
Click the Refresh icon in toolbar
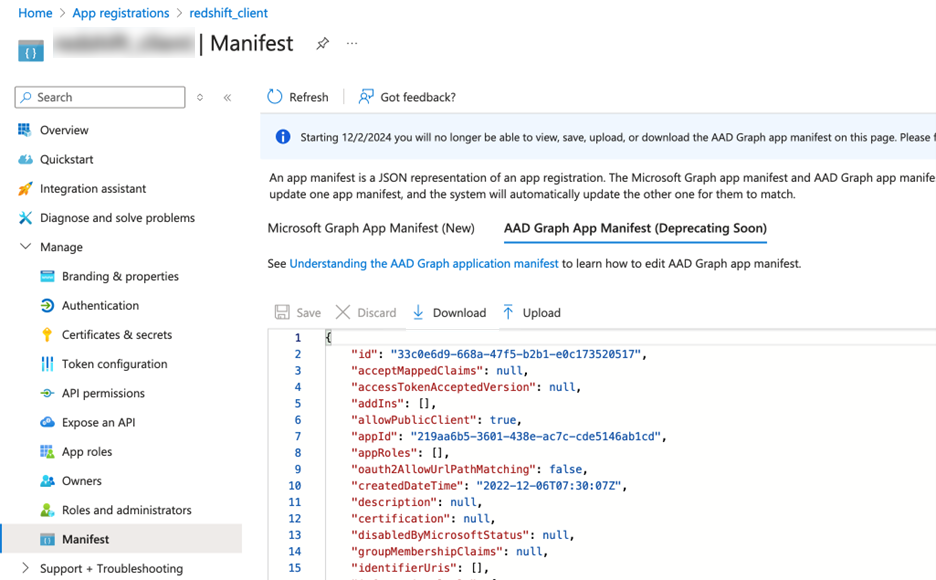click(275, 97)
